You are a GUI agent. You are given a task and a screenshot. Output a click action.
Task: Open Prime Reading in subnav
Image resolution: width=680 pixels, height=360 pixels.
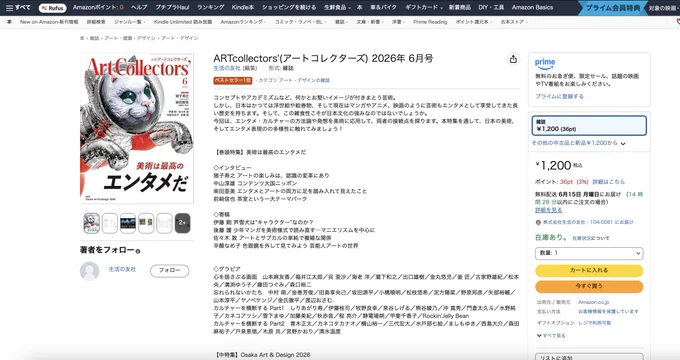(430, 22)
